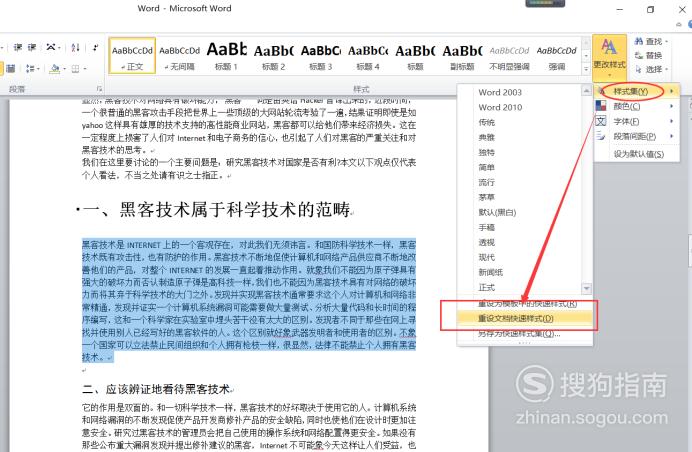
Task: Click the distributed alignment icon
Action: tap(11, 68)
